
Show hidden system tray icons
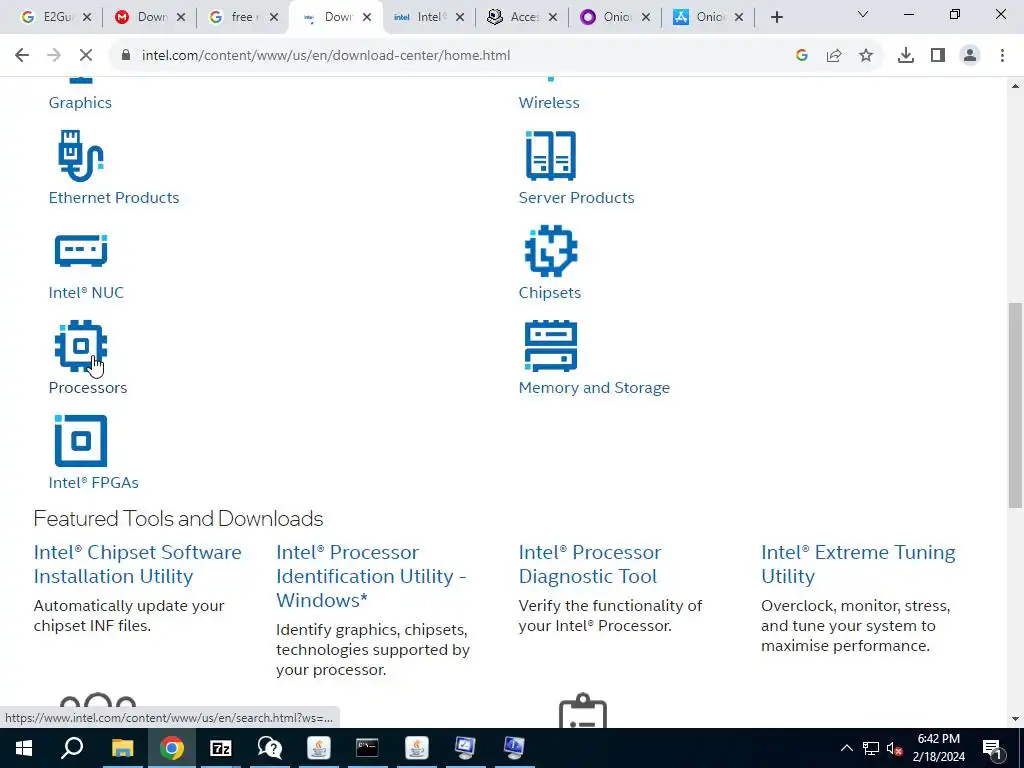(x=846, y=748)
